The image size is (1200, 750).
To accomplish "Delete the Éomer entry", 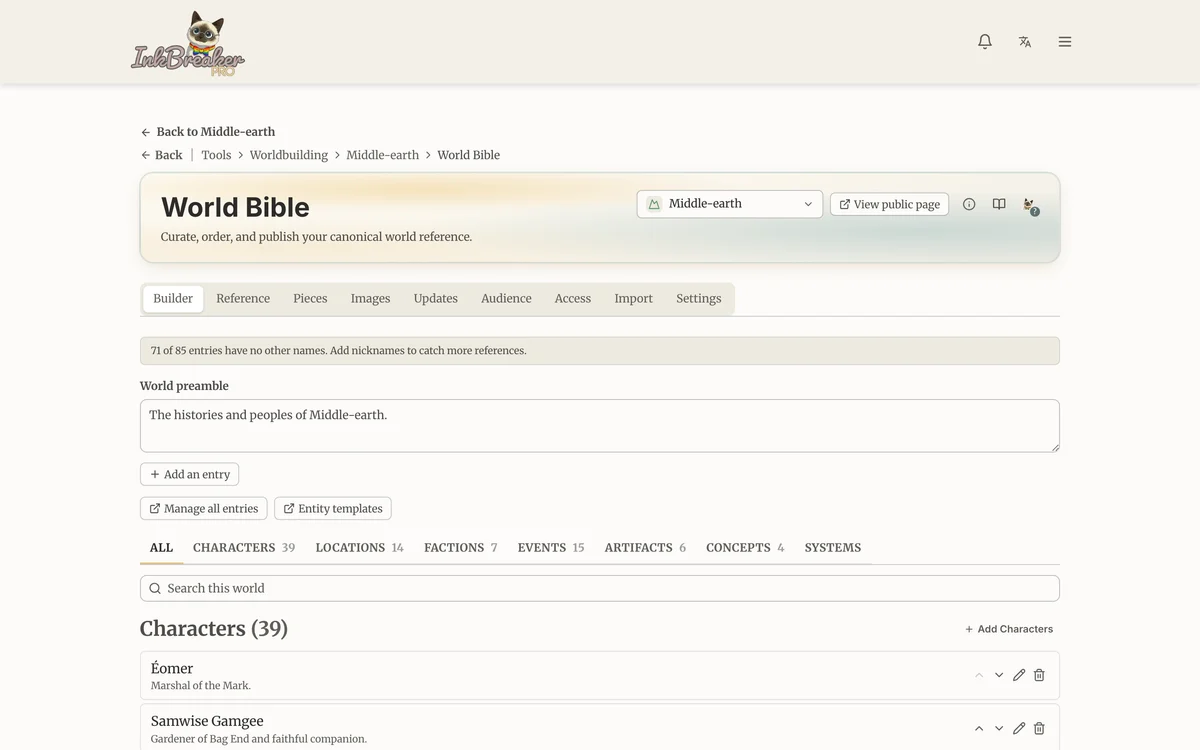I will (1039, 675).
